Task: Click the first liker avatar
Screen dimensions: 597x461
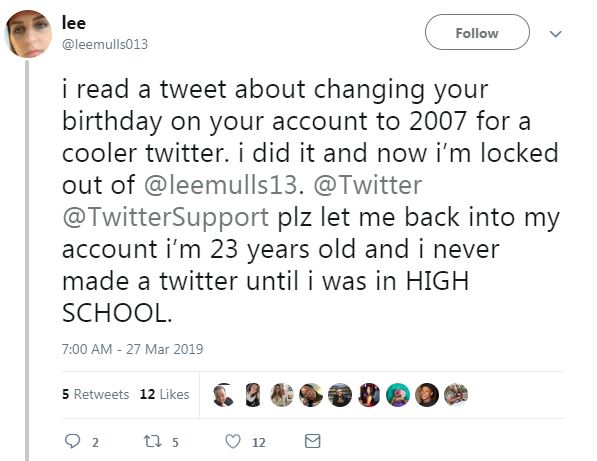Action: coord(223,395)
